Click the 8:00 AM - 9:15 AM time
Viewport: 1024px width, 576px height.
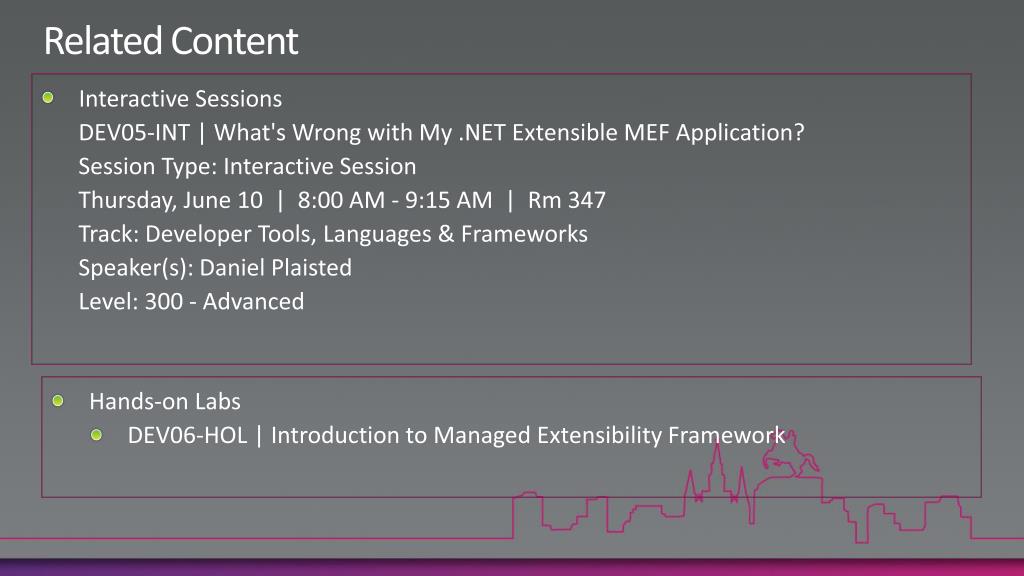point(395,200)
